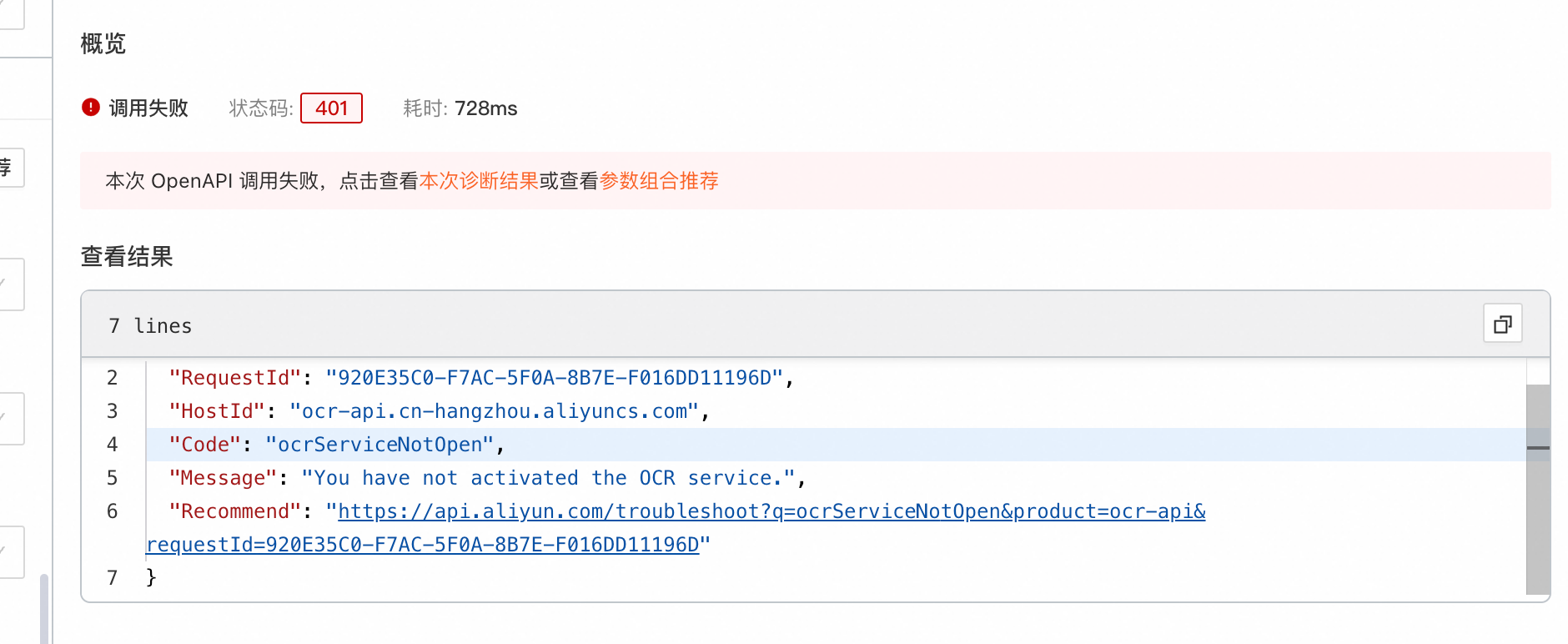Click the 耗时 728ms duration text
Image resolution: width=1568 pixels, height=644 pixels.
460,108
